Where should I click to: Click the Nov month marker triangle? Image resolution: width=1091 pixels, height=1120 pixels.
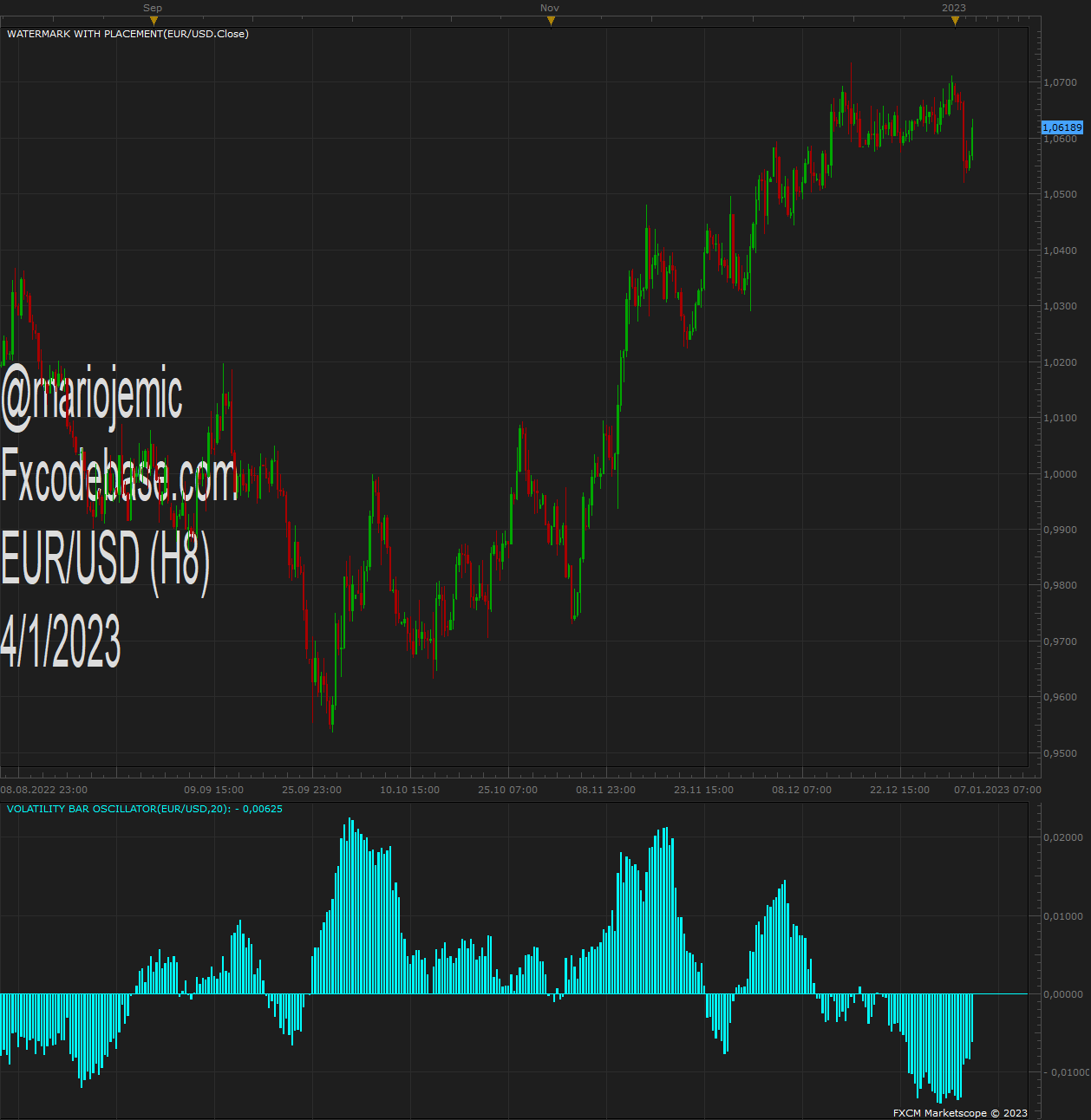(551, 21)
